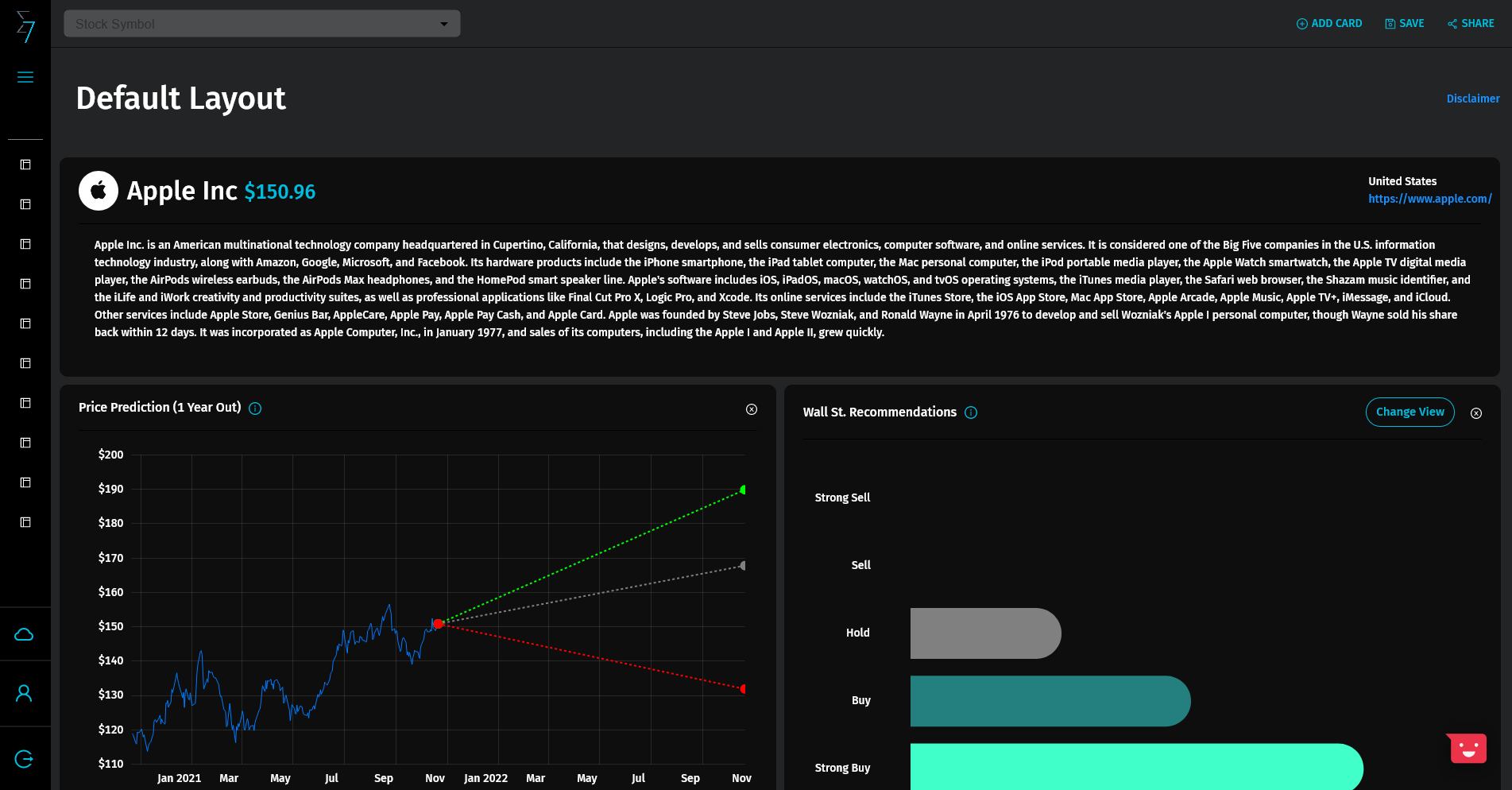1512x790 pixels.
Task: Click the Buy recommendation bar
Action: click(1050, 701)
